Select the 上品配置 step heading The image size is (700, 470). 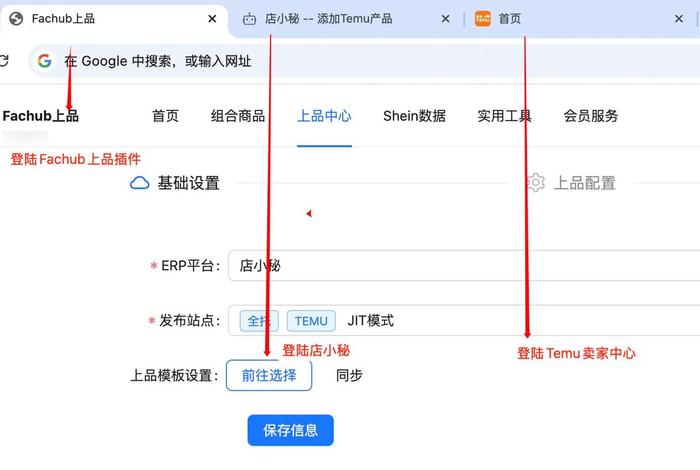585,183
